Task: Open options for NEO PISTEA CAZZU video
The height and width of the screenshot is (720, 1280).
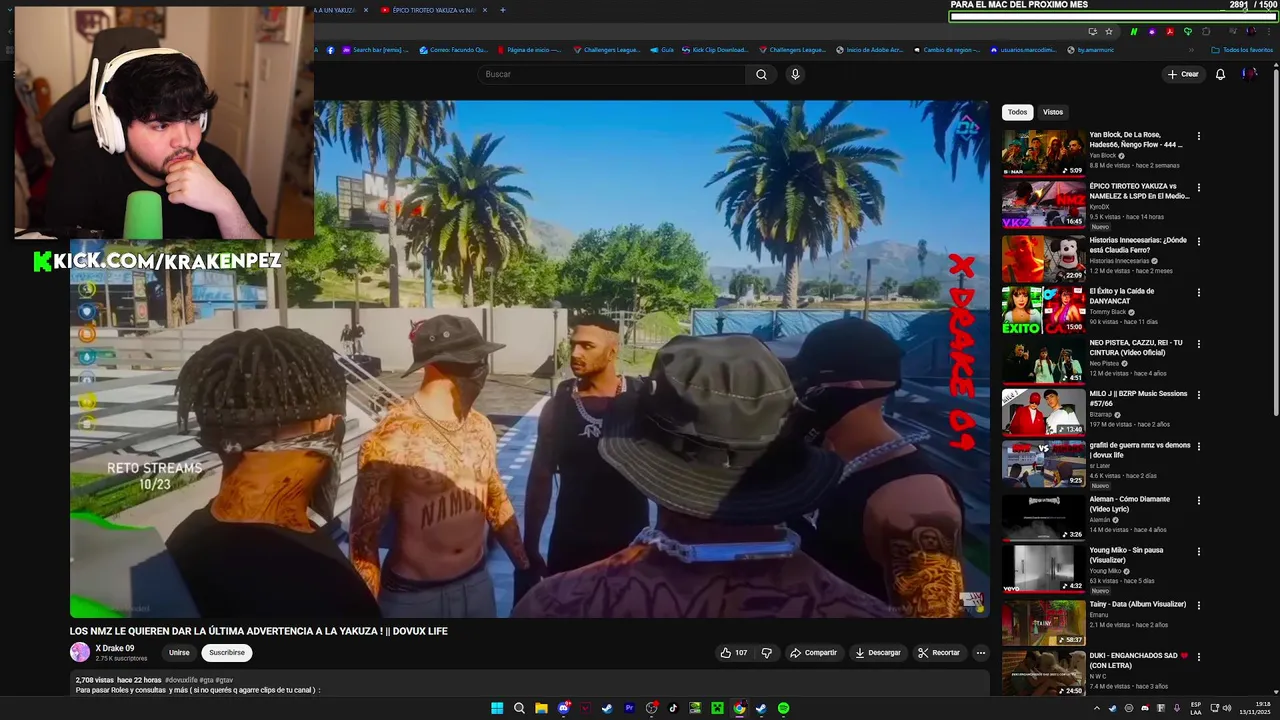Action: click(x=1199, y=344)
